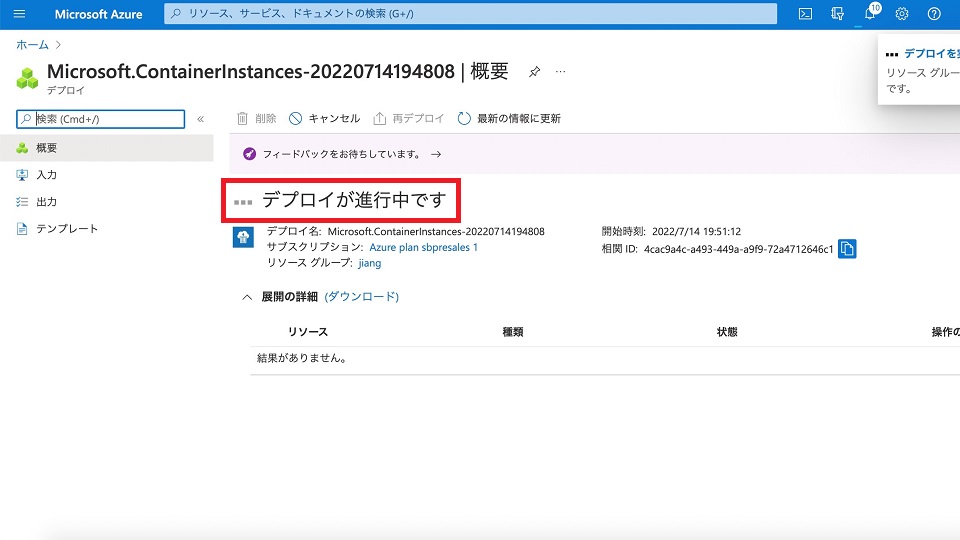Select 出力 in the side menu
Viewport: 960px width, 540px height.
tap(47, 202)
